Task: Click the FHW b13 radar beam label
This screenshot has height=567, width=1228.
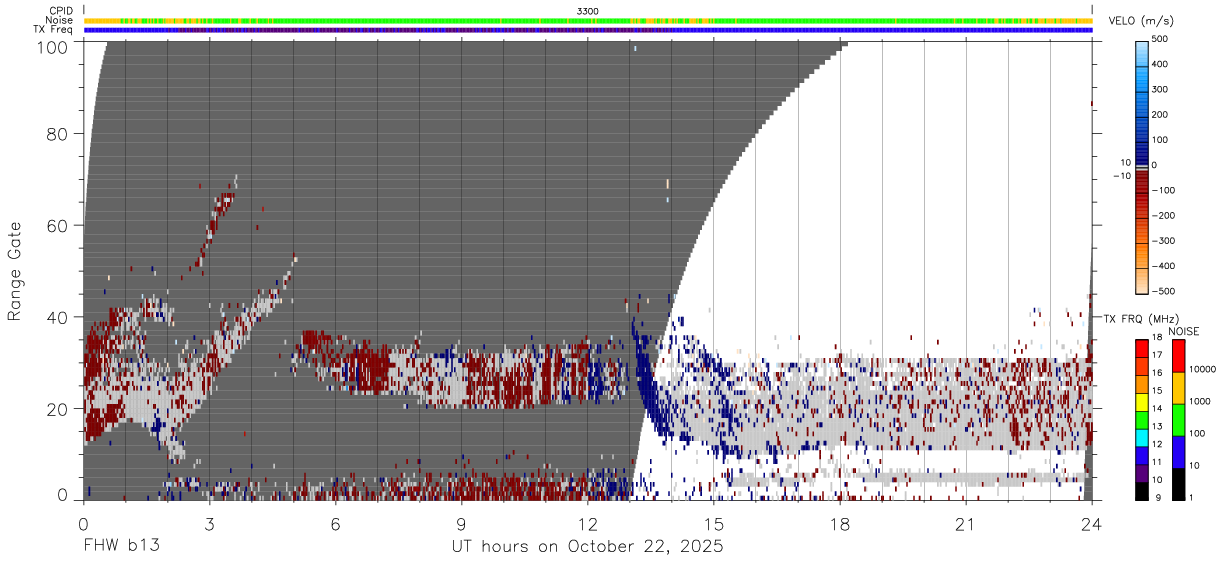Action: tap(121, 547)
